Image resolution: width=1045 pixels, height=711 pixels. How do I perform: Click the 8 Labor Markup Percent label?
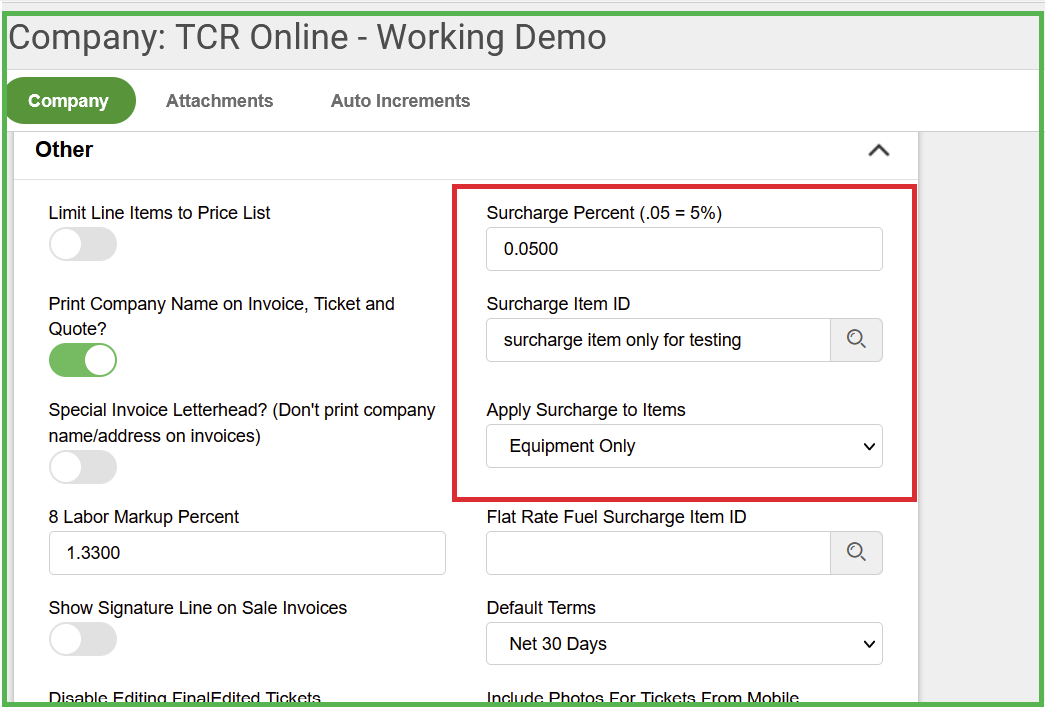pyautogui.click(x=143, y=516)
